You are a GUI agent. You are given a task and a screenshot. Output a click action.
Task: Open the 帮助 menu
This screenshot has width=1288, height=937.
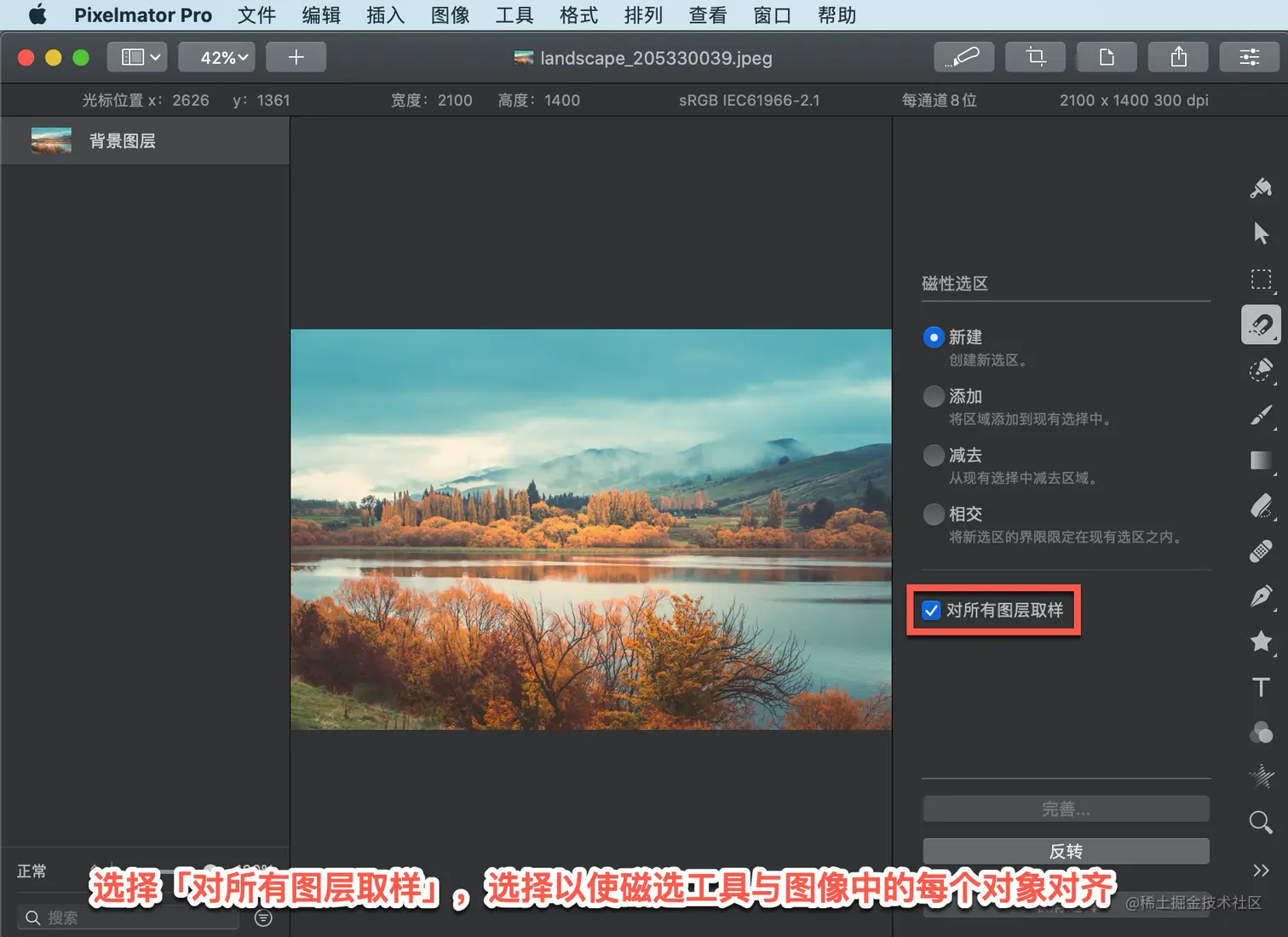[837, 15]
